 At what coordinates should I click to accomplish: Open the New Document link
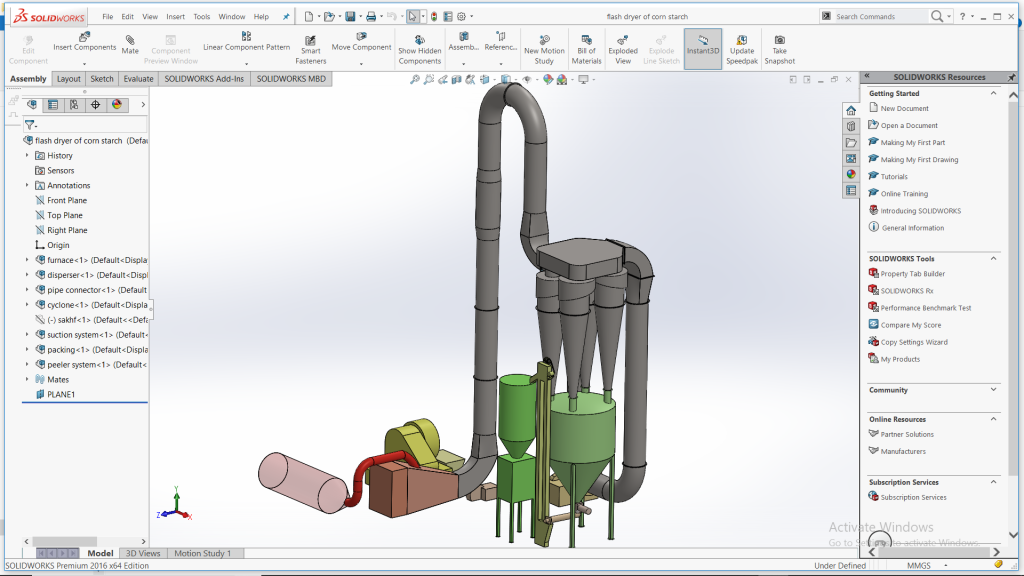tap(904, 109)
